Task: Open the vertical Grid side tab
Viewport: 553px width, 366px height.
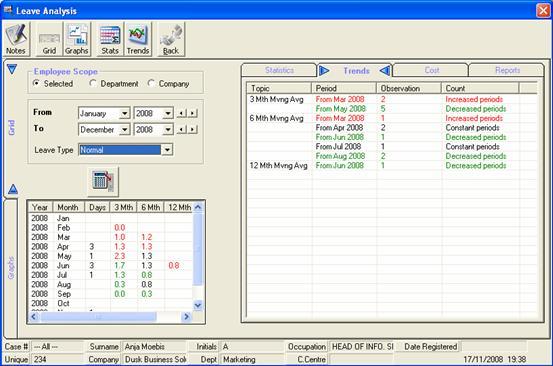Action: point(11,128)
